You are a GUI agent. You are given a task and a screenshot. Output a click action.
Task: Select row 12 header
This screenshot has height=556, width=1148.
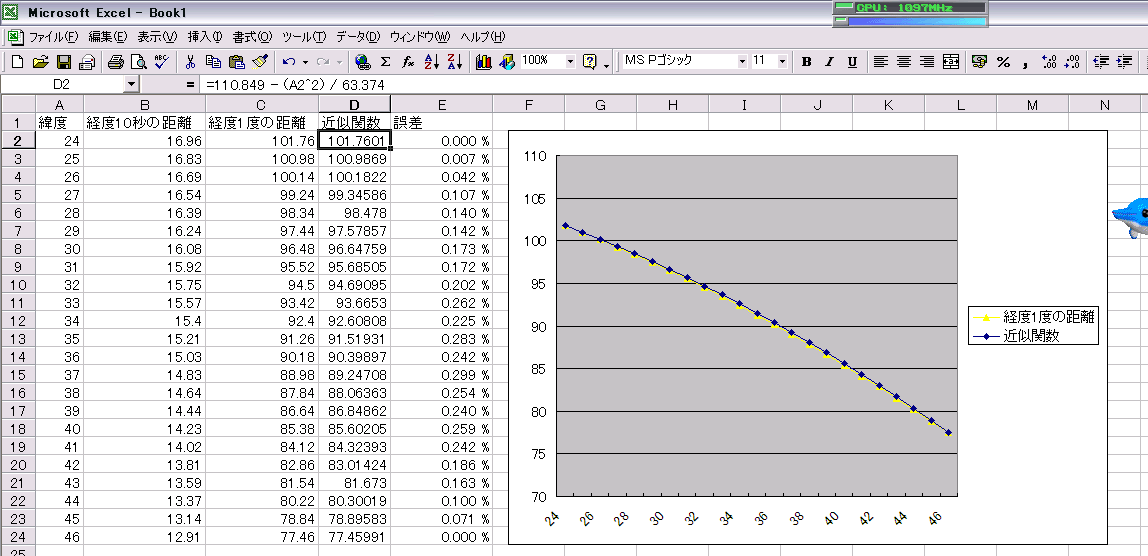[x=17, y=321]
